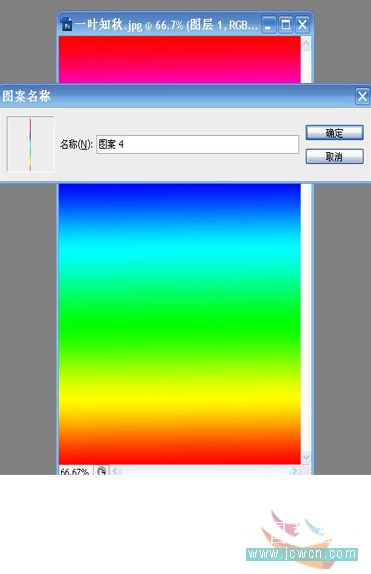Click the 图案名称 dialog title text
Image resolution: width=371 pixels, height=574 pixels.
[x=26, y=97]
